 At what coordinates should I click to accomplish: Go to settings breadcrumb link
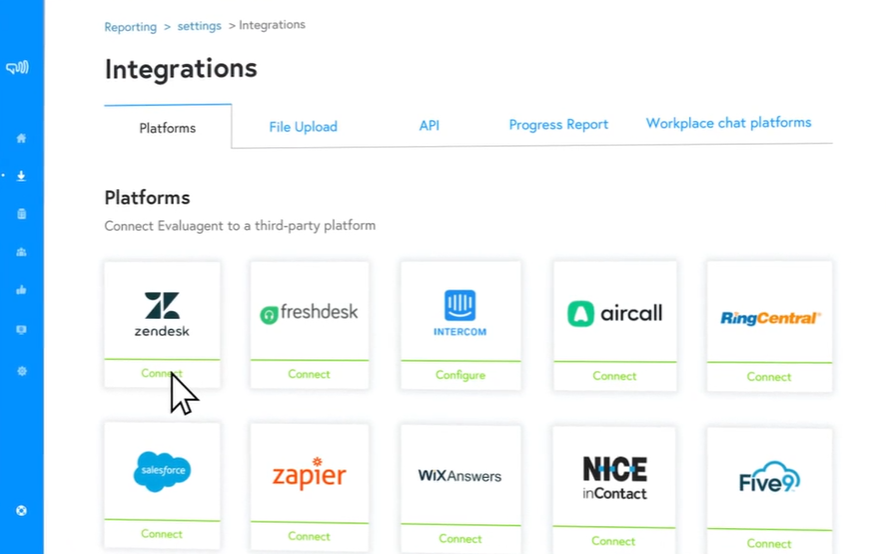pyautogui.click(x=199, y=26)
